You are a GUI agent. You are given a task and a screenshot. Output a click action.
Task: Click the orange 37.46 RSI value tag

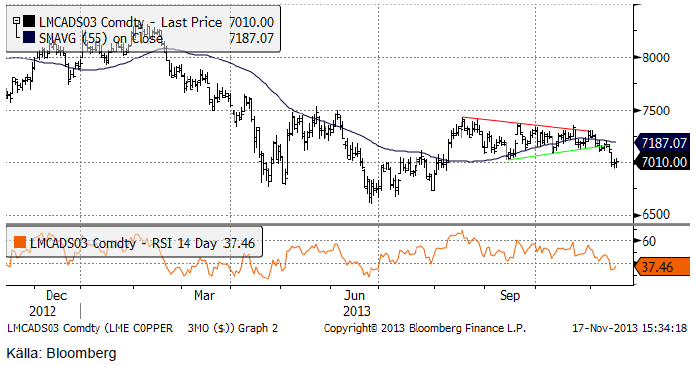tap(660, 267)
